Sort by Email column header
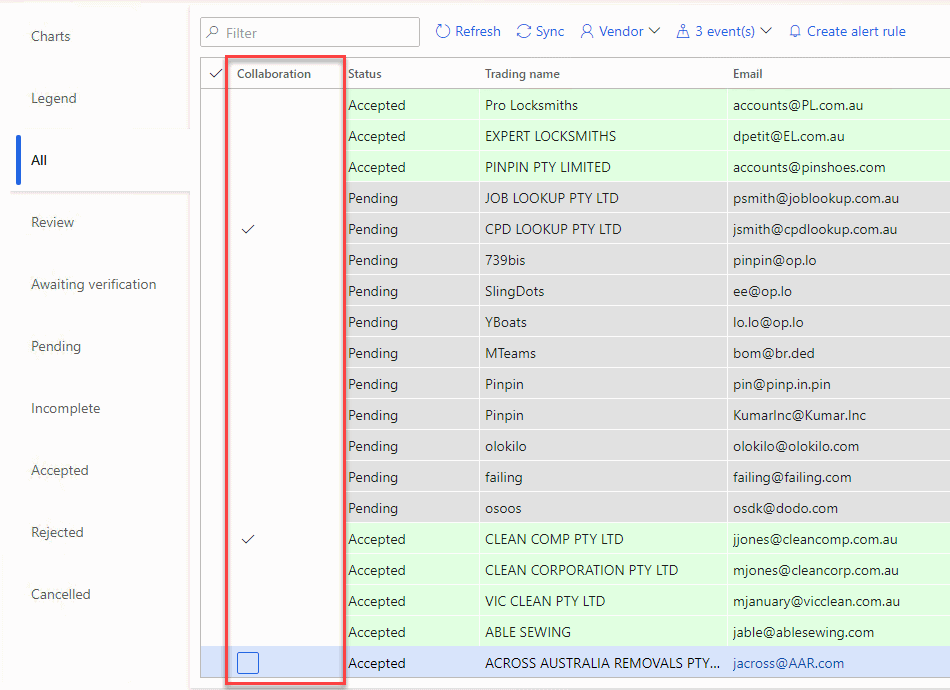950x690 pixels. click(x=748, y=74)
